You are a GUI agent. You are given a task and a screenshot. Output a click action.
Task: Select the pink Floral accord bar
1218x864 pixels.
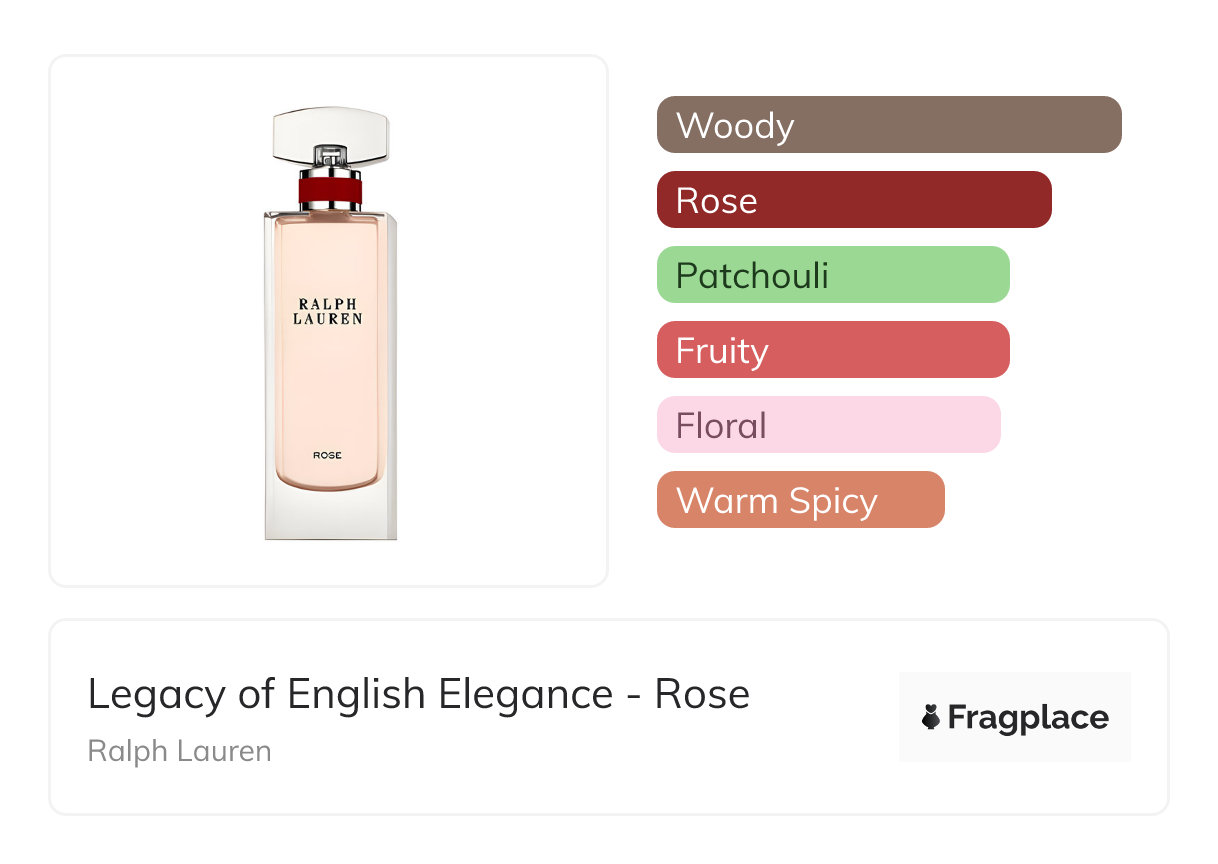click(x=828, y=425)
